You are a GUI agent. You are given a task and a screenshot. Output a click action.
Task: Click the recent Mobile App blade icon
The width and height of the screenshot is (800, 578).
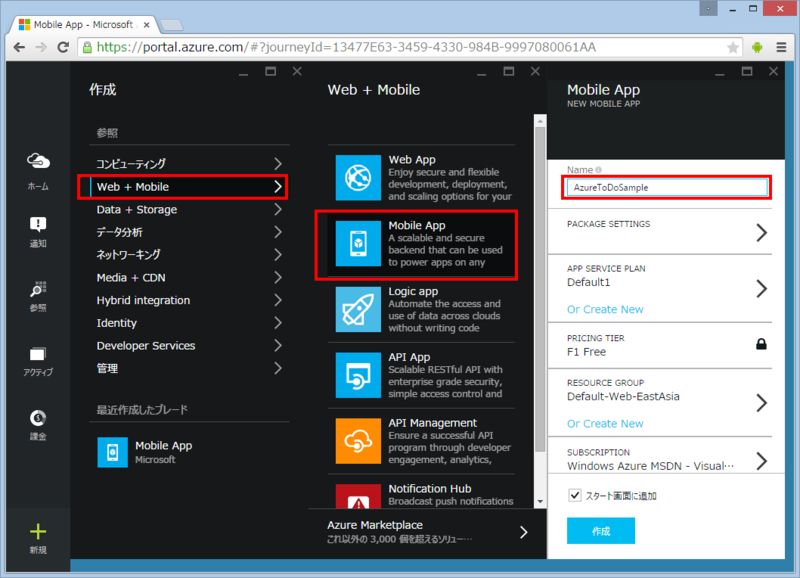[x=112, y=452]
